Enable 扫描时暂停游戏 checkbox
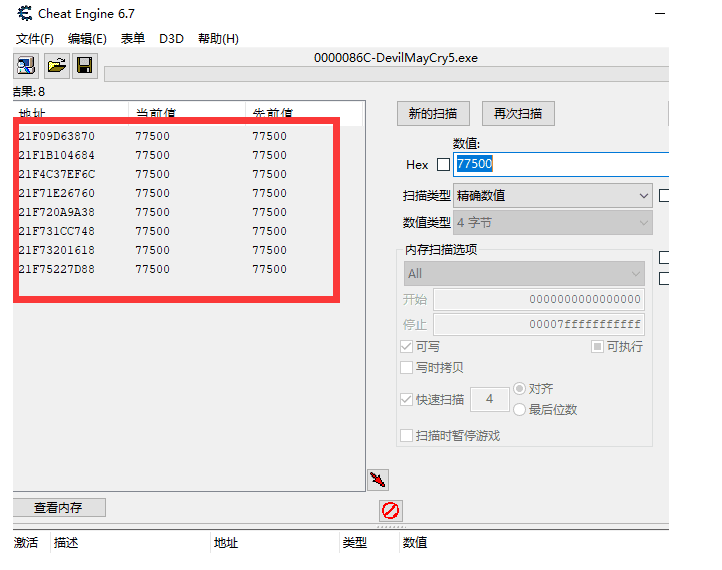The height and width of the screenshot is (570, 722). 407,435
